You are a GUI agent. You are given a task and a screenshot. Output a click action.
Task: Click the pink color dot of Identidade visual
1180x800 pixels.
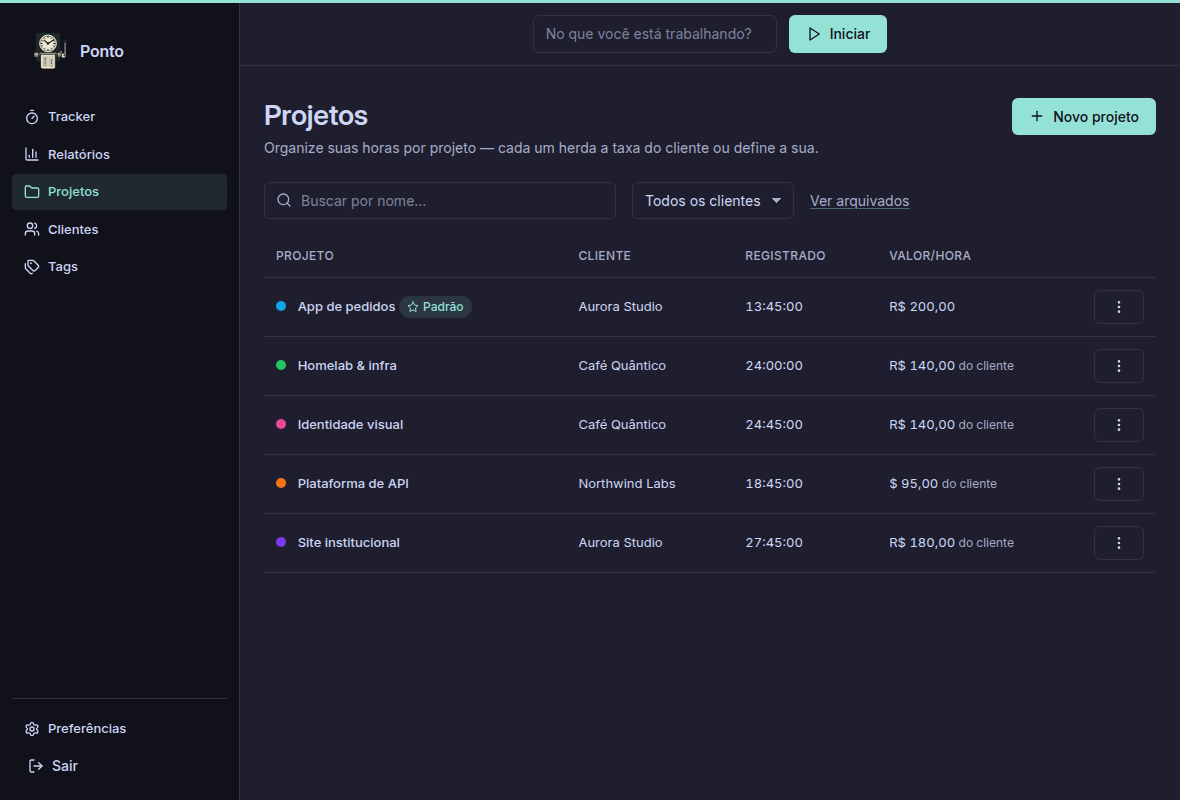[281, 424]
